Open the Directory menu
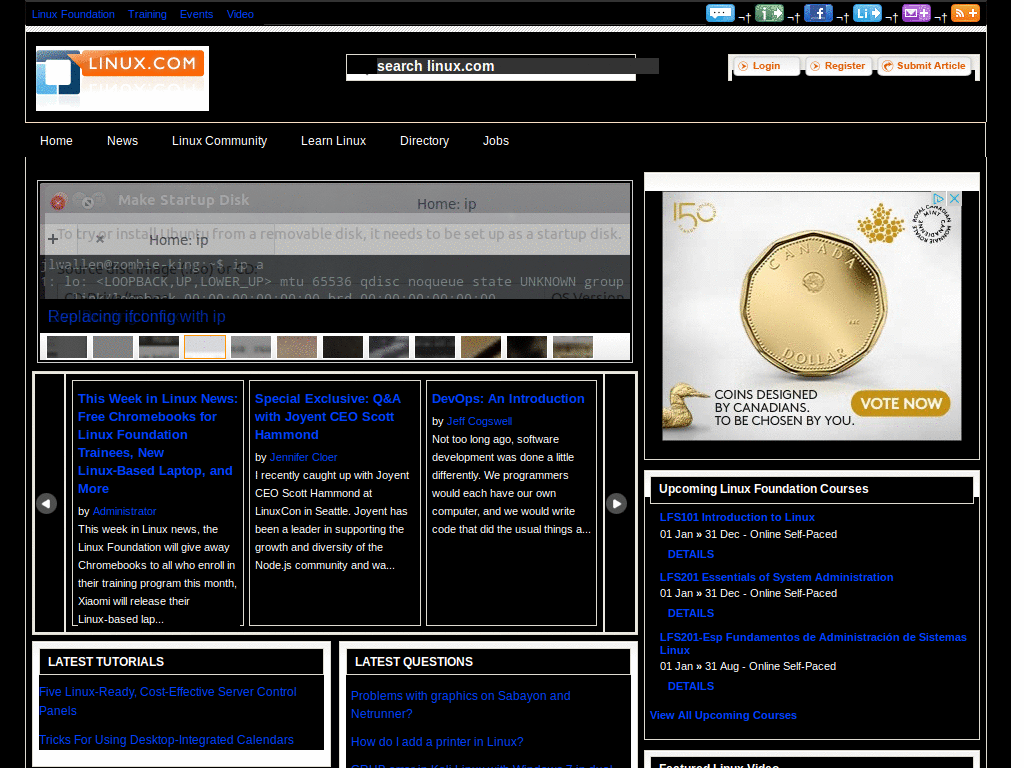 [x=424, y=141]
